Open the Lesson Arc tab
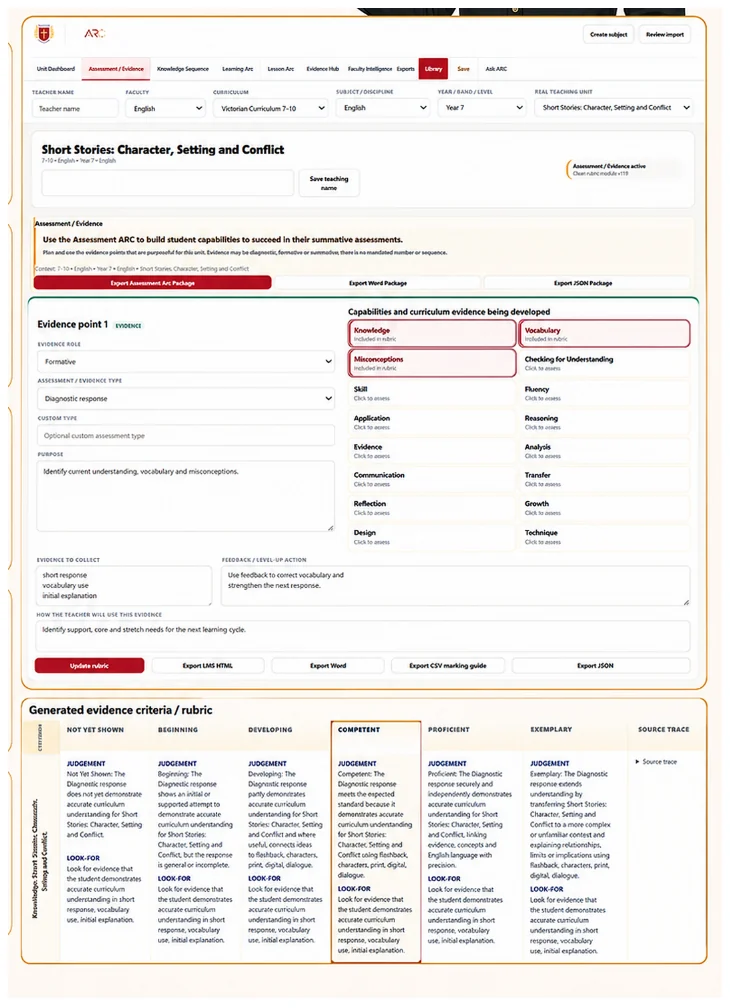The height and width of the screenshot is (1008, 730). pyautogui.click(x=281, y=69)
